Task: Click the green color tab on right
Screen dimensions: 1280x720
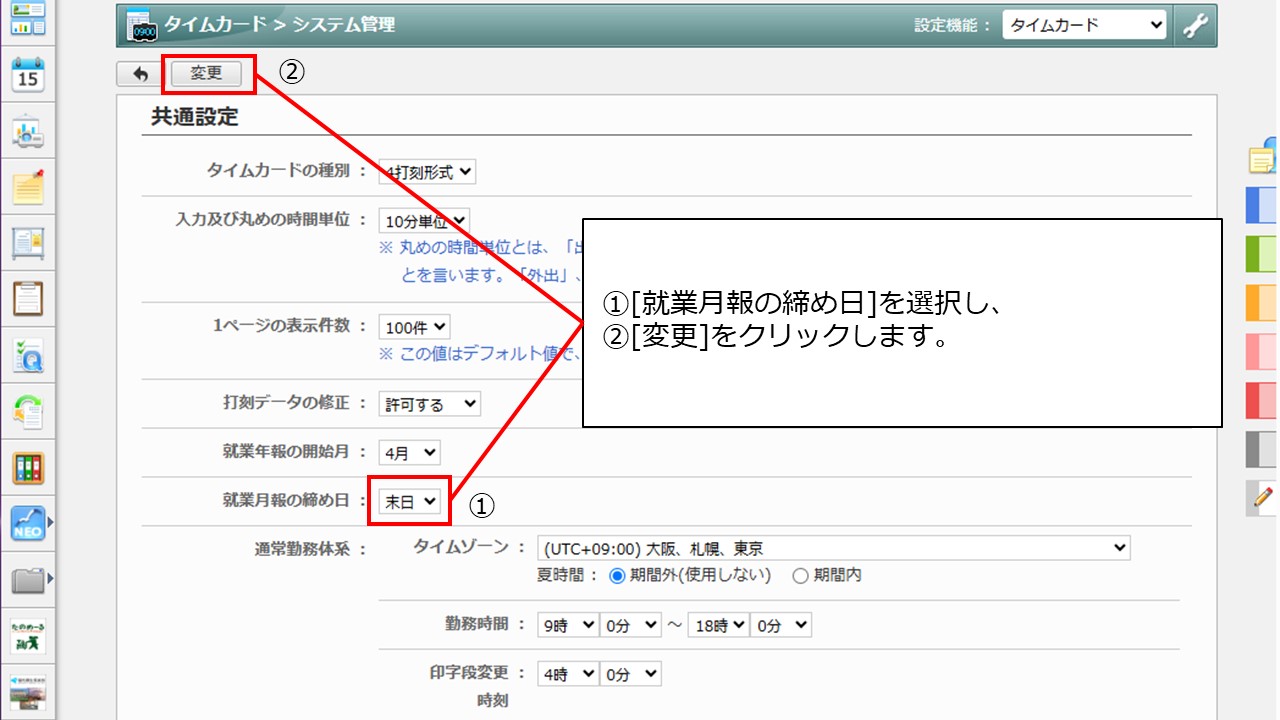Action: 1261,254
